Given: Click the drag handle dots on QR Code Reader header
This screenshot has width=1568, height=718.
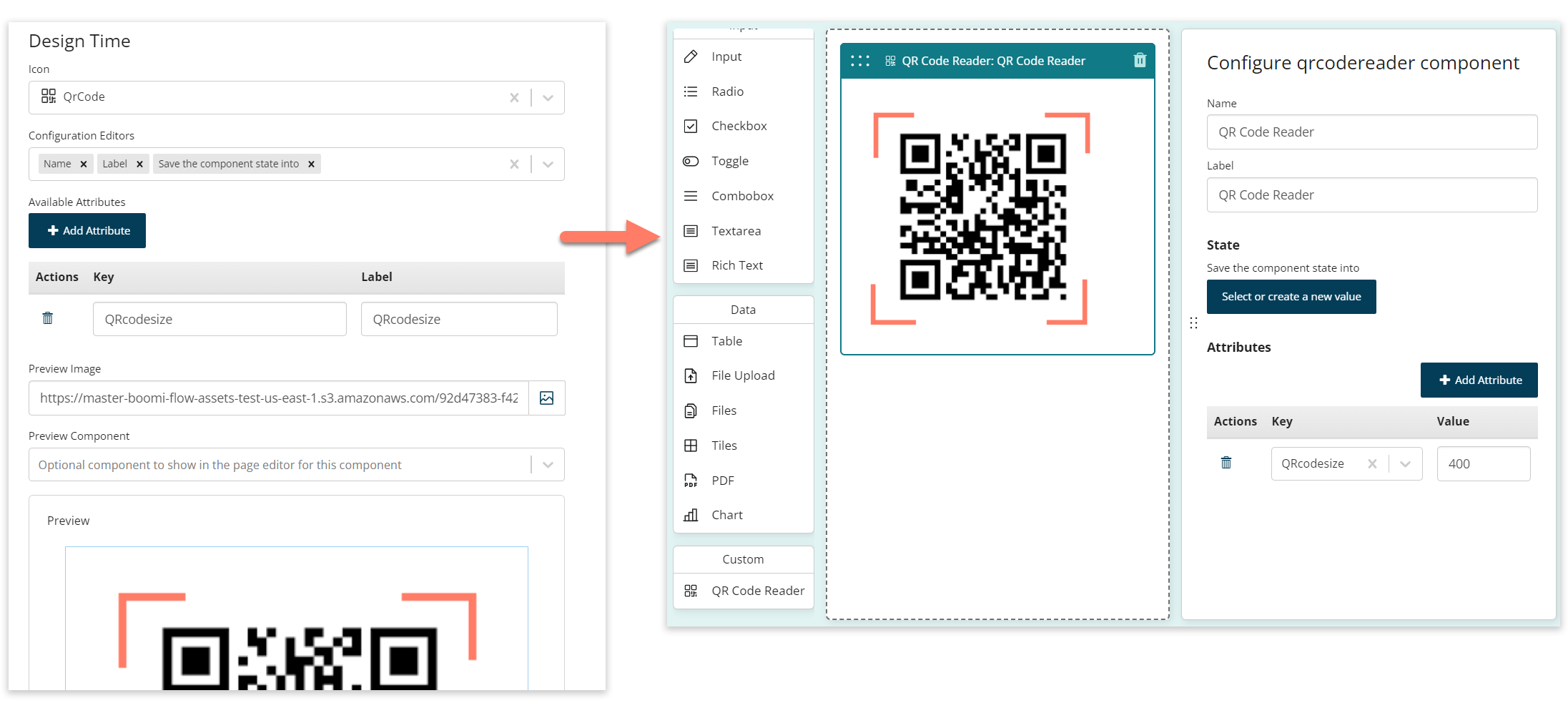Looking at the screenshot, I should (860, 61).
